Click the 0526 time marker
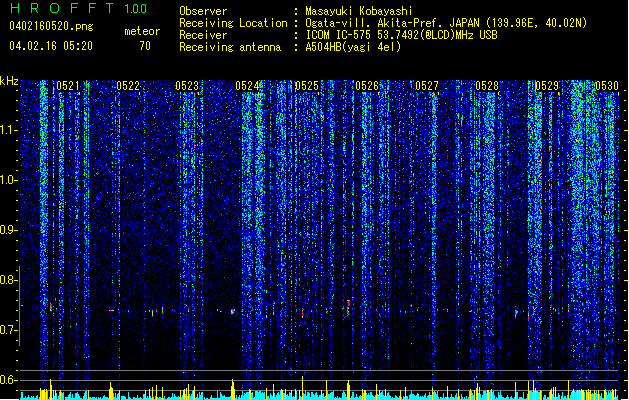This screenshot has width=629, height=400. point(367,86)
